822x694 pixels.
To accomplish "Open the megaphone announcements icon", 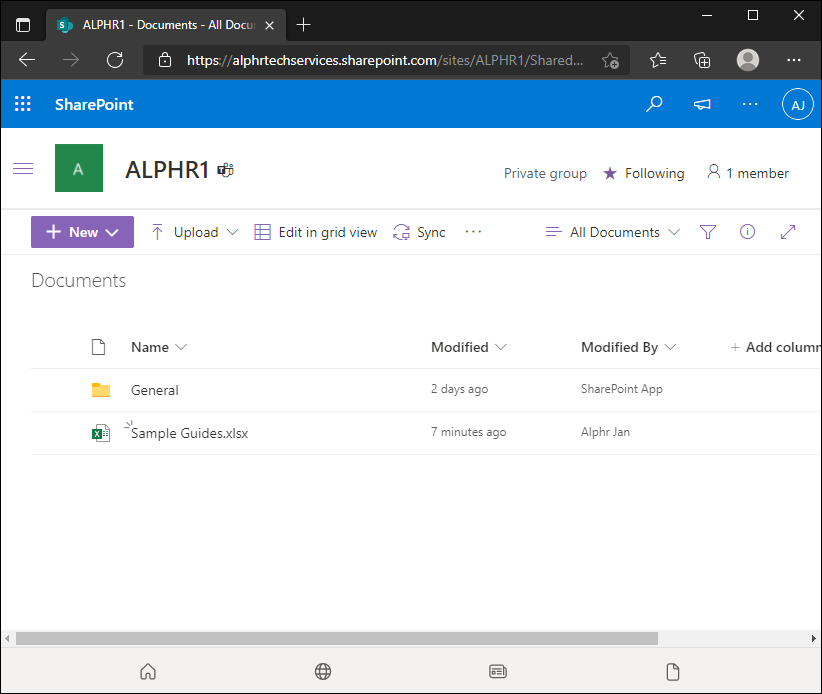I will (x=702, y=104).
